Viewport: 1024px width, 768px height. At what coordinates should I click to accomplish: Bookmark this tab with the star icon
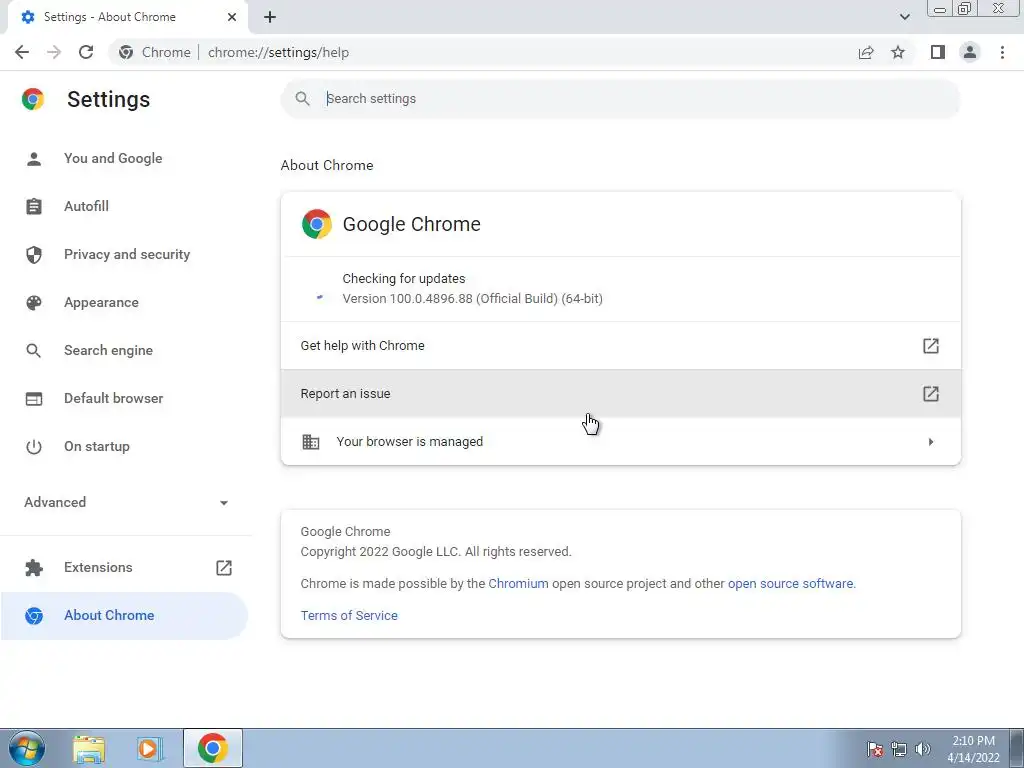(x=898, y=52)
